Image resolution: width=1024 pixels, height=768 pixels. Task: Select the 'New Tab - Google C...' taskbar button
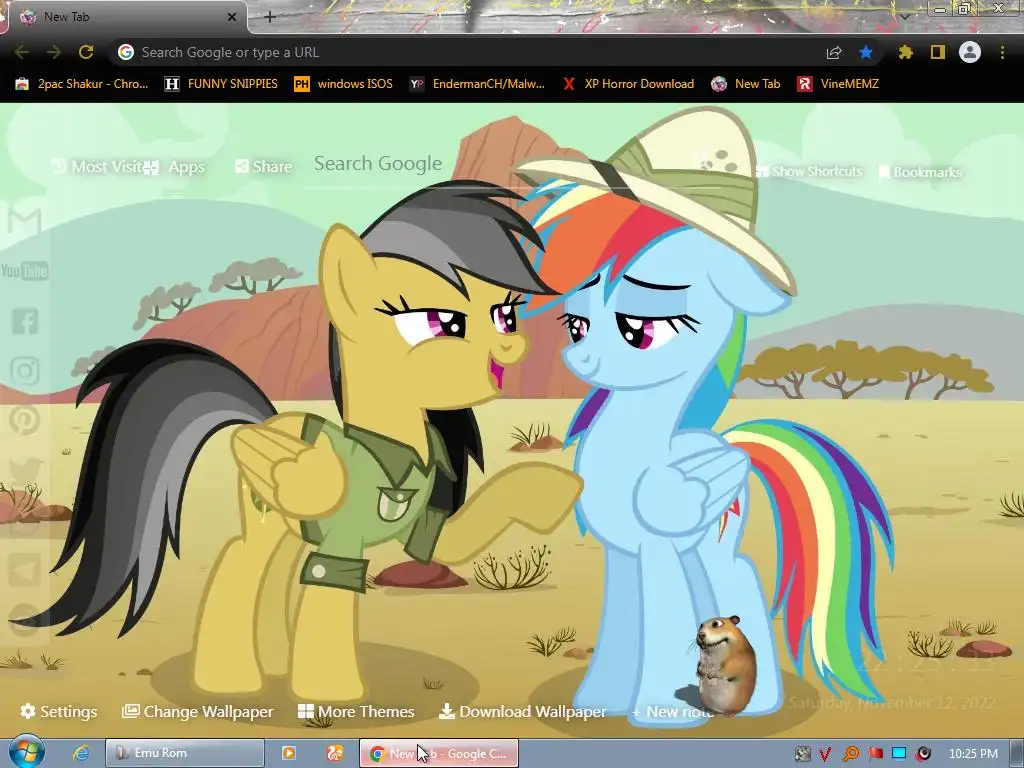click(x=439, y=753)
